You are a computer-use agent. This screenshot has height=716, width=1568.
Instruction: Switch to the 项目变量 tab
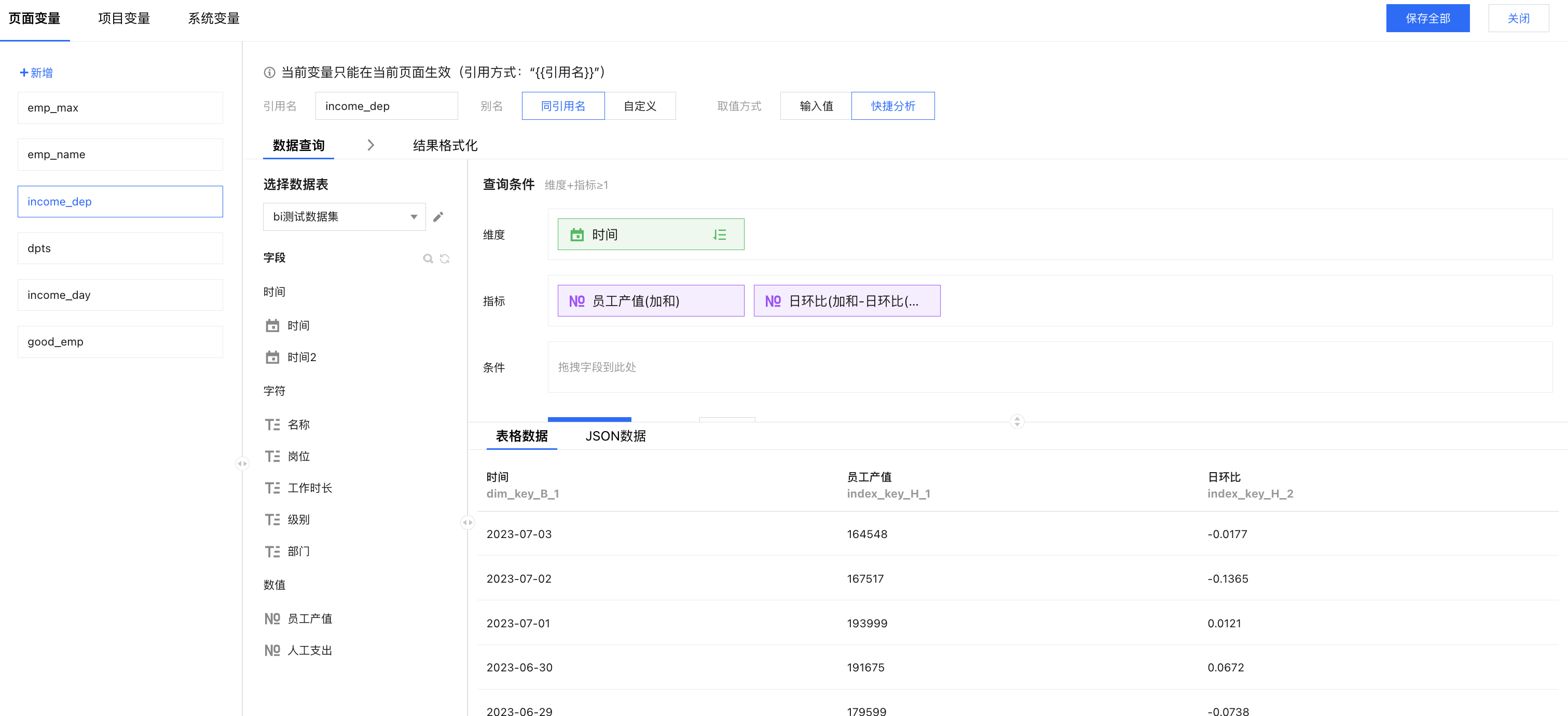tap(123, 18)
